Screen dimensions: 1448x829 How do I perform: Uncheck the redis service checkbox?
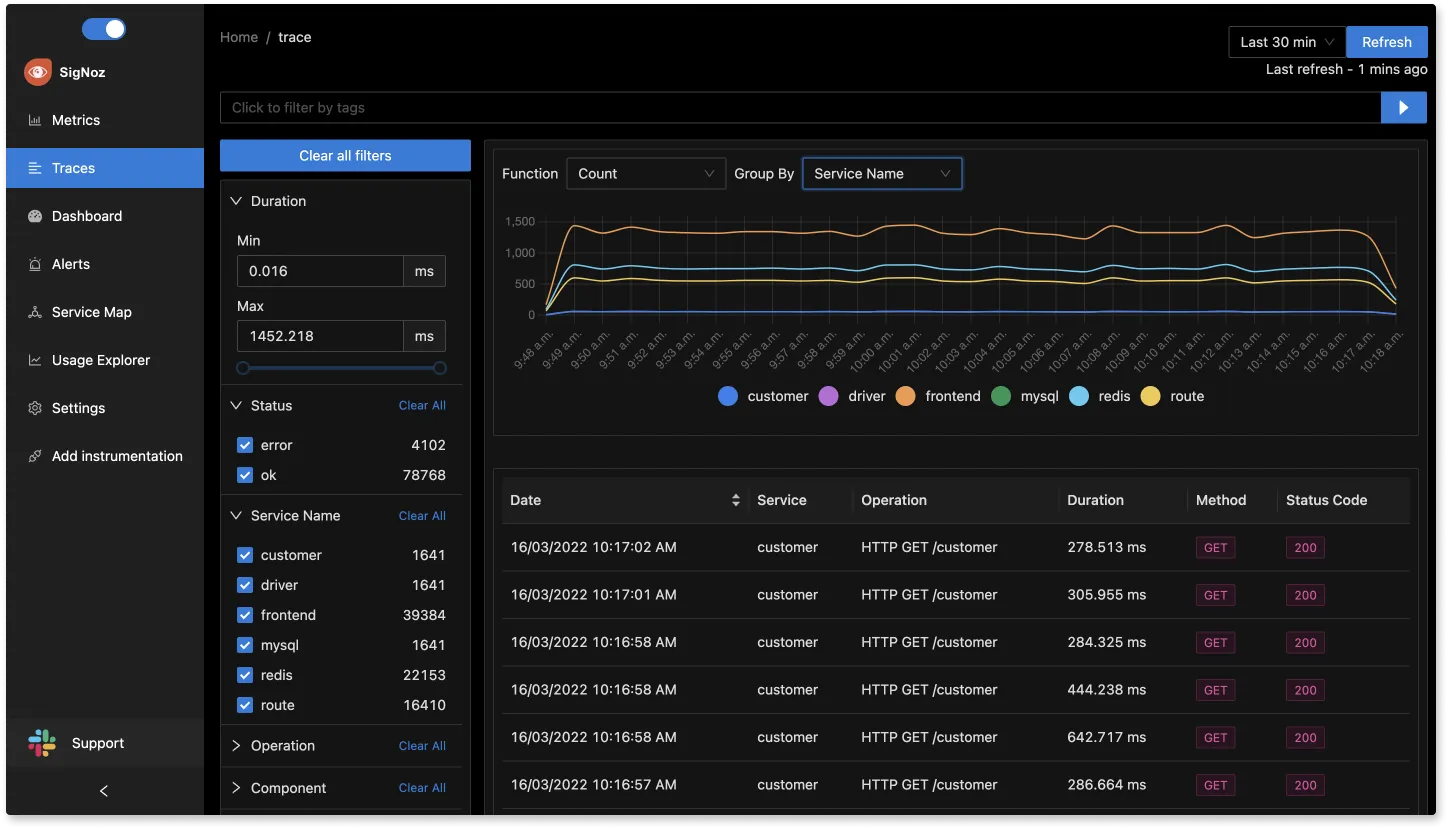[244, 675]
